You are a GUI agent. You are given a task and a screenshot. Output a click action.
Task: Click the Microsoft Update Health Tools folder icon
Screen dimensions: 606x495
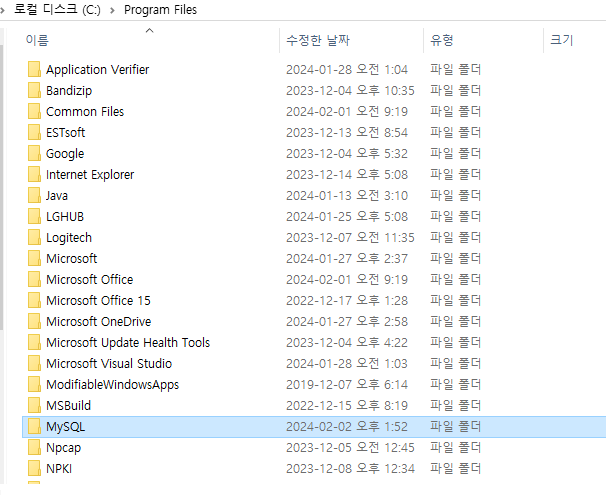[34, 342]
